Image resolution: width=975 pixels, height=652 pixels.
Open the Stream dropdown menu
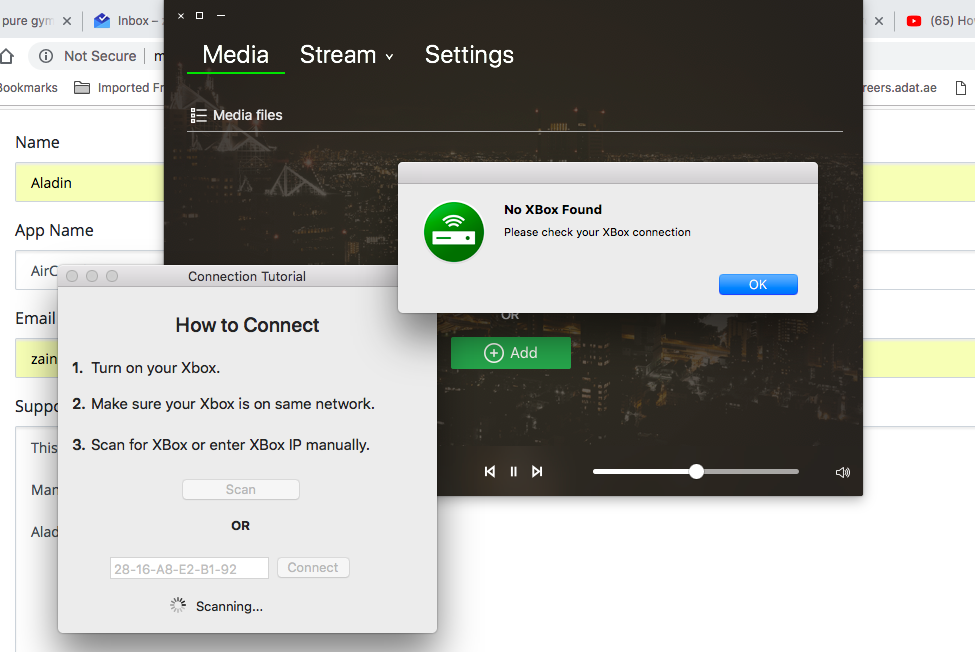346,55
